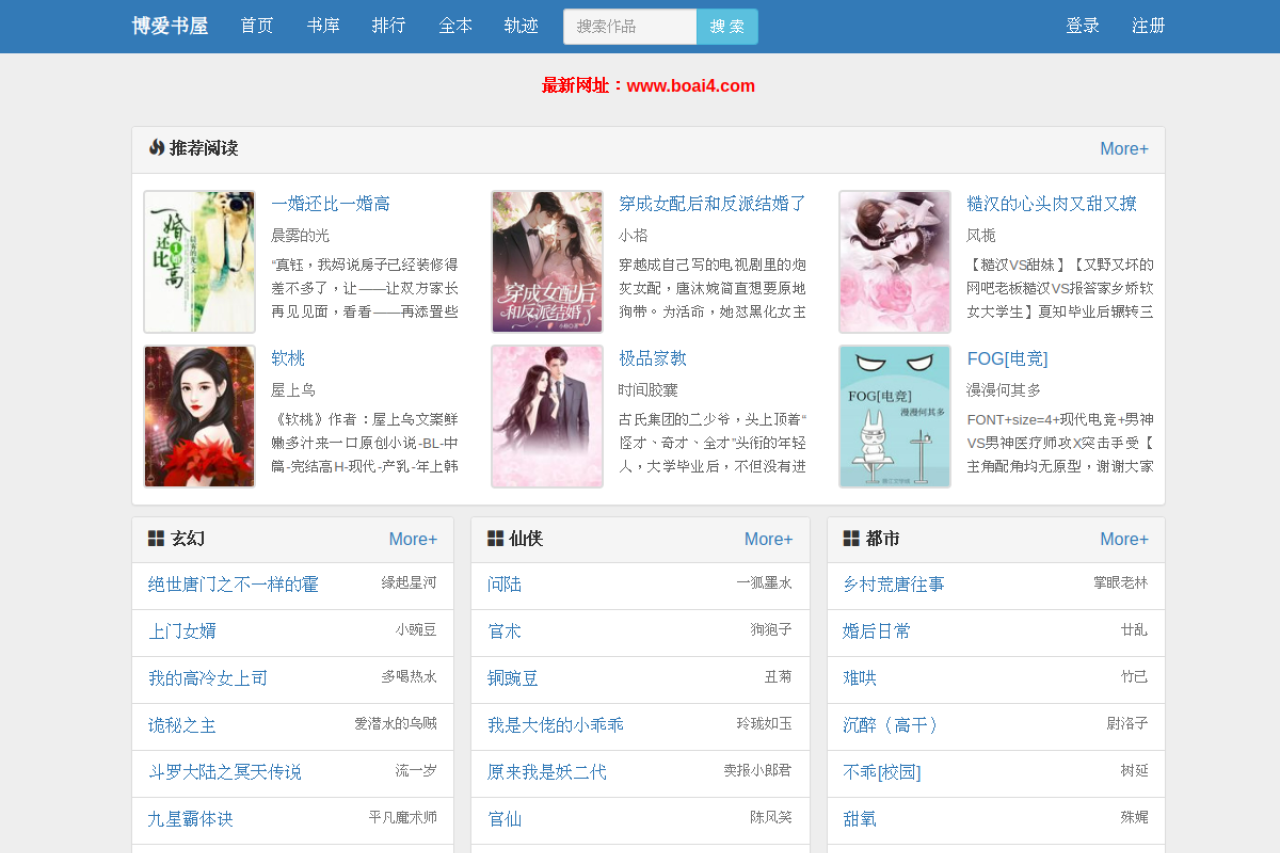Show More+ in the 推荐阅读 section

(1124, 149)
